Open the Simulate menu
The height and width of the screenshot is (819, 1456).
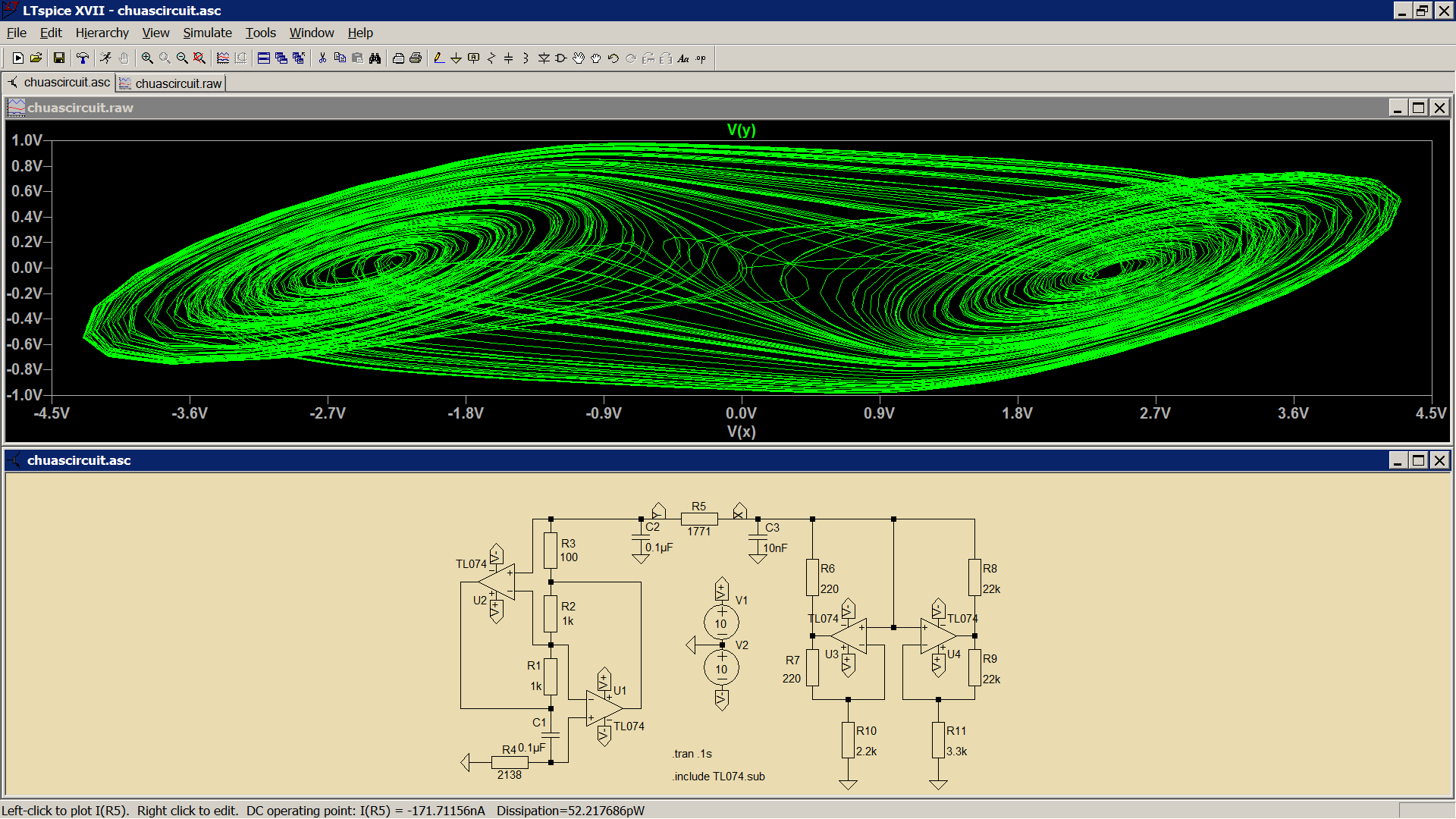click(207, 33)
